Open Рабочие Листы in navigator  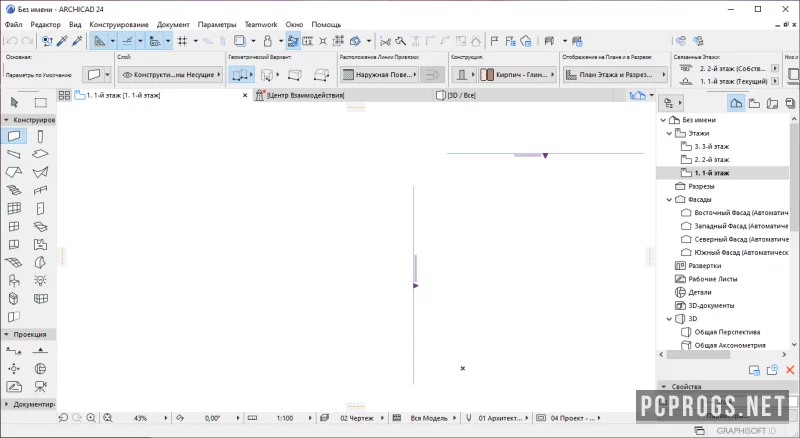pyautogui.click(x=712, y=279)
